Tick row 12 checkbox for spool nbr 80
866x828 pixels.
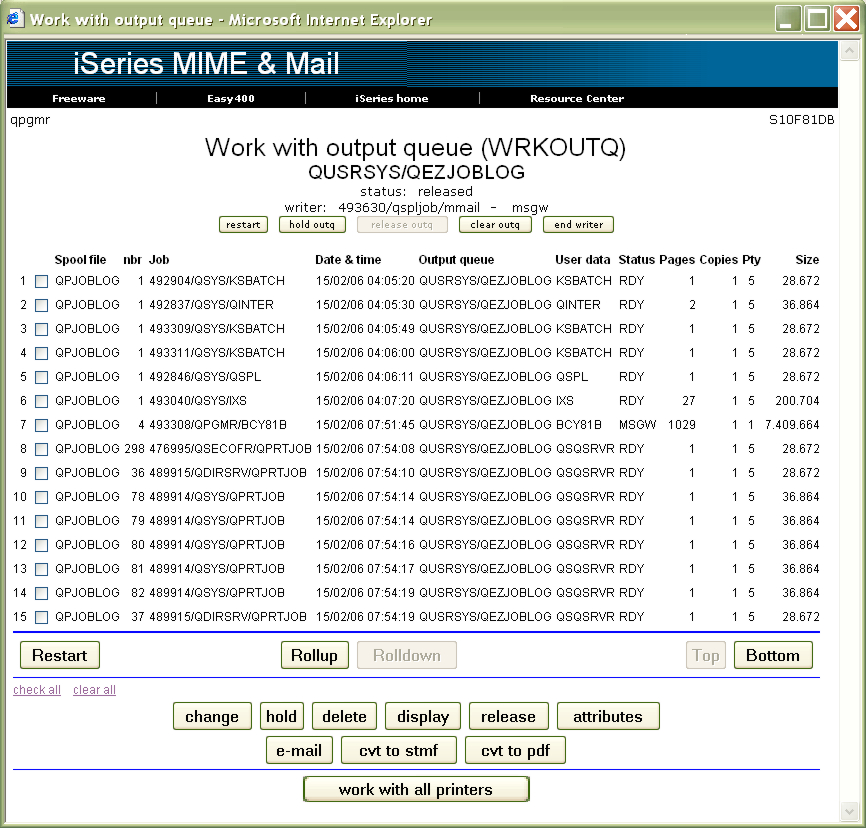pos(41,545)
